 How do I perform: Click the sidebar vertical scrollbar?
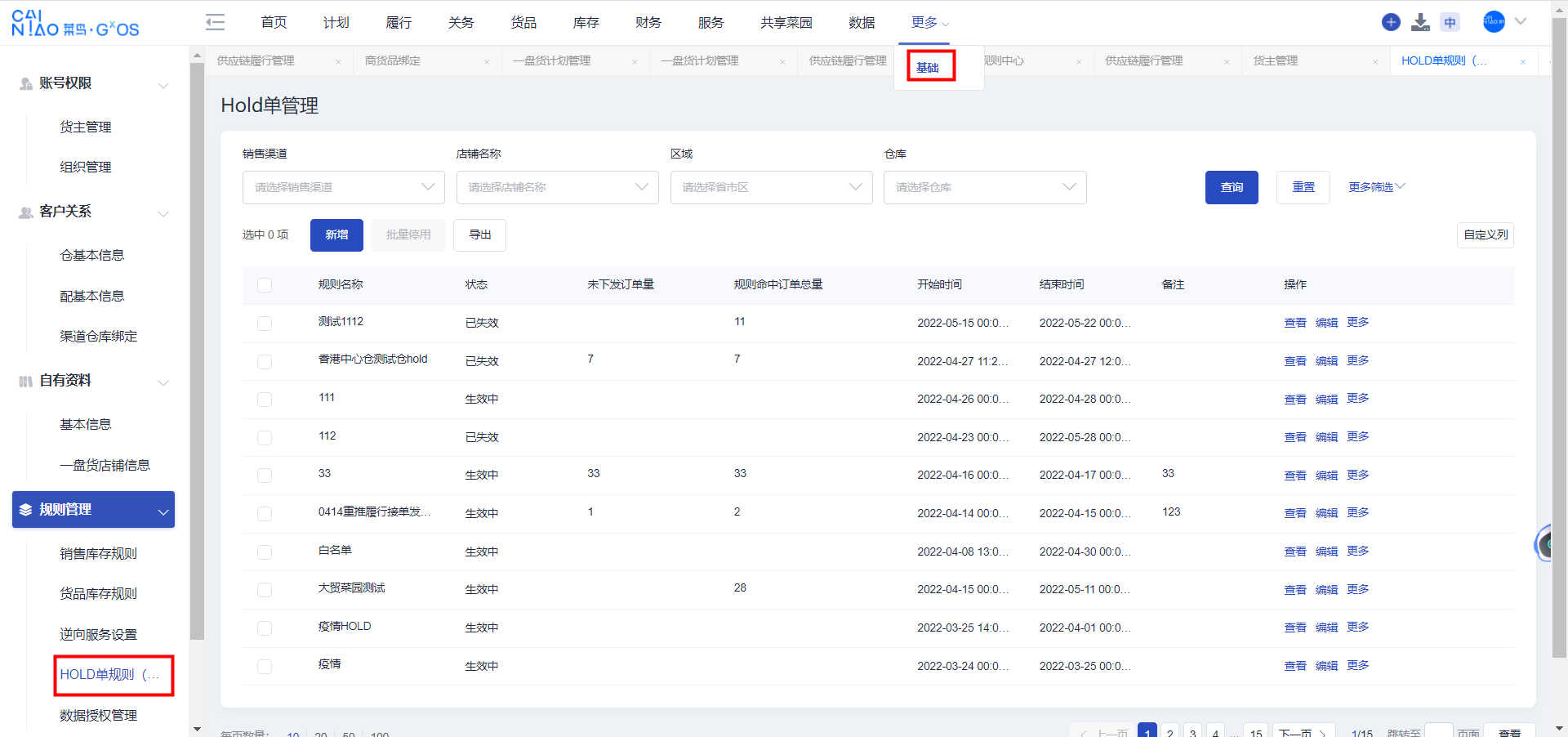(197, 351)
